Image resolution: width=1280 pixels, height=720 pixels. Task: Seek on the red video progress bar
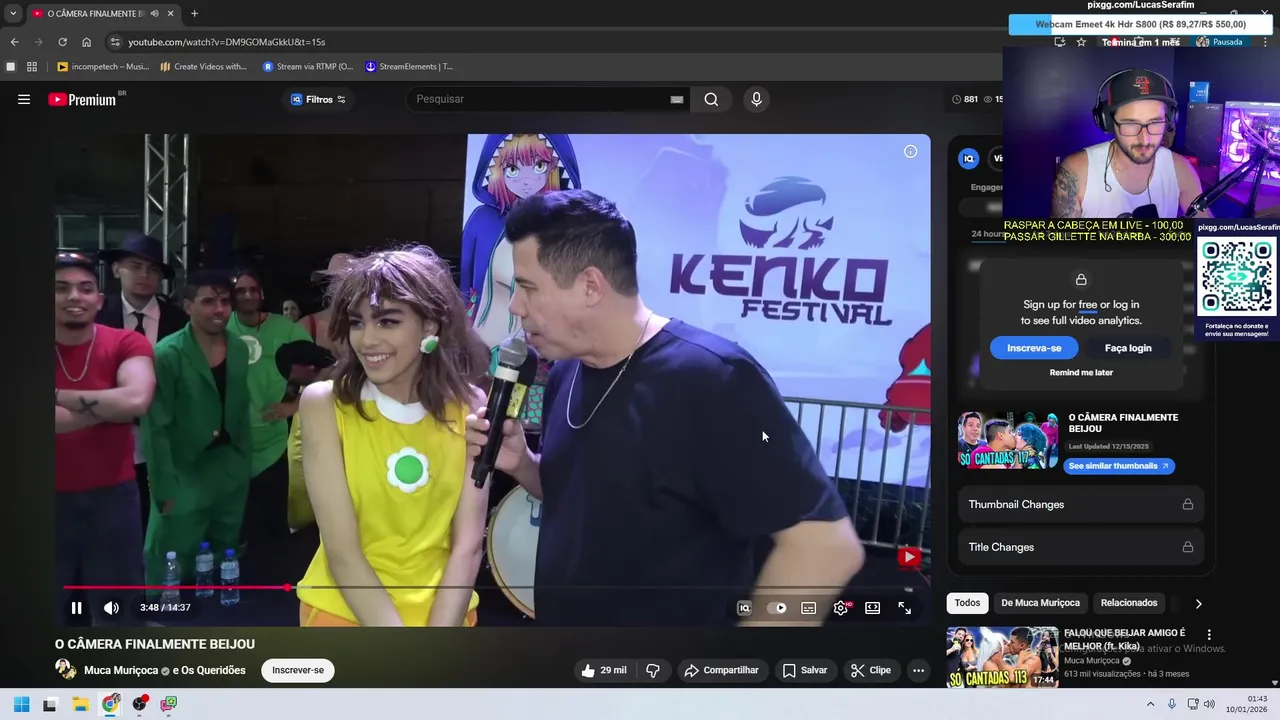[x=492, y=588]
